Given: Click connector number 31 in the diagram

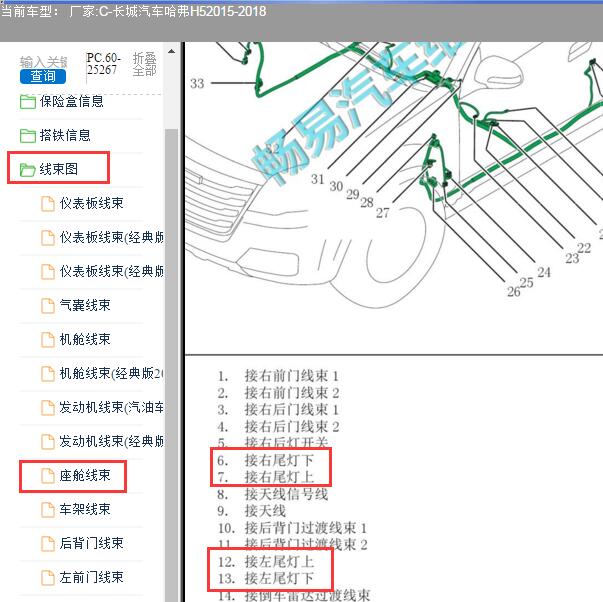Looking at the screenshot, I should pyautogui.click(x=318, y=179).
